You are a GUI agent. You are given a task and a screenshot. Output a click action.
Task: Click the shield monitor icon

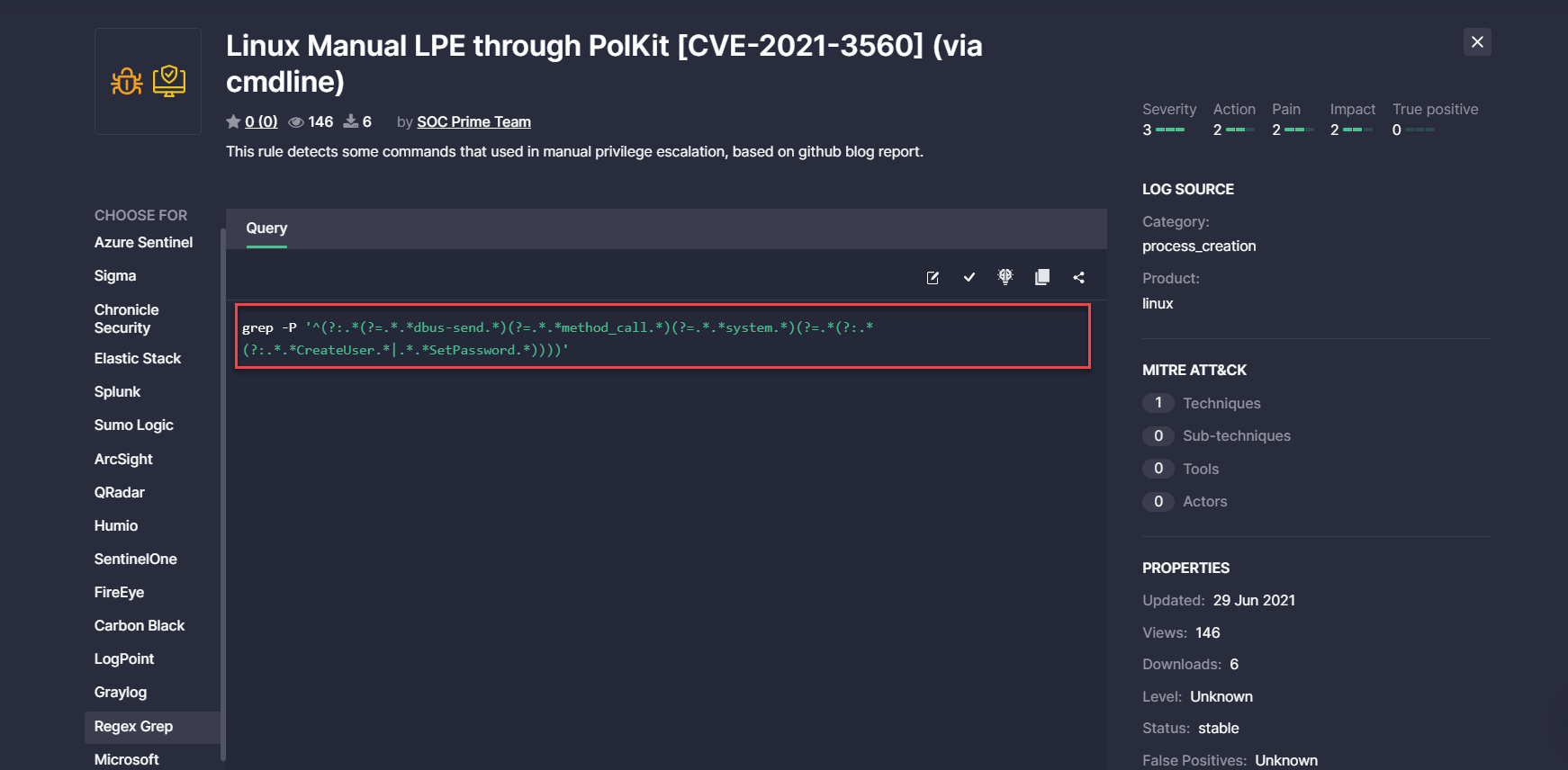(x=169, y=81)
